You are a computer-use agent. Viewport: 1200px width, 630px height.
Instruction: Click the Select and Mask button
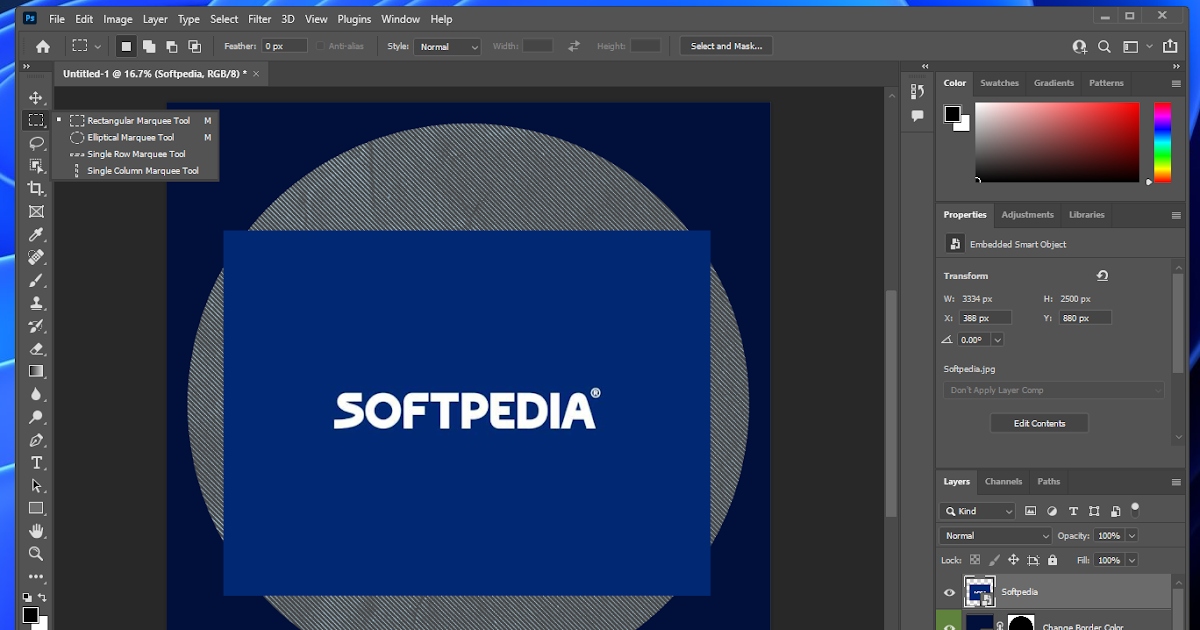coord(726,46)
